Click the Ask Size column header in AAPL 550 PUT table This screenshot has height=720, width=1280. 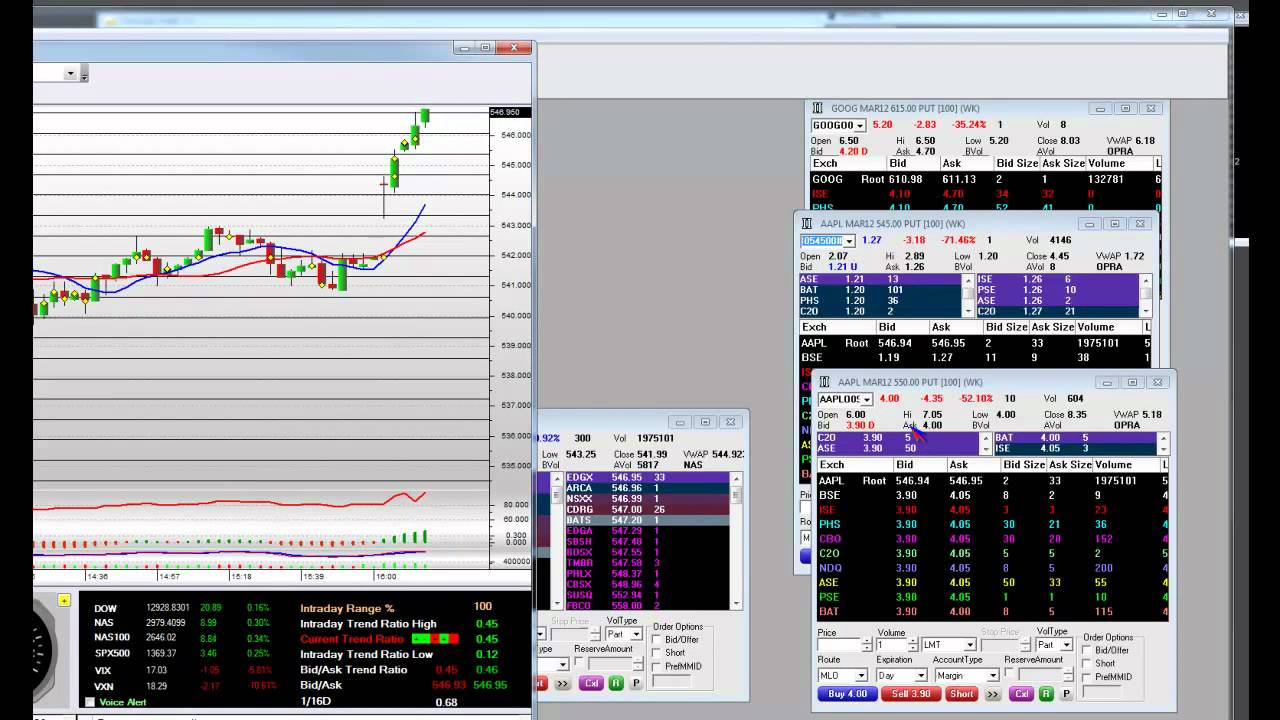(x=1069, y=465)
